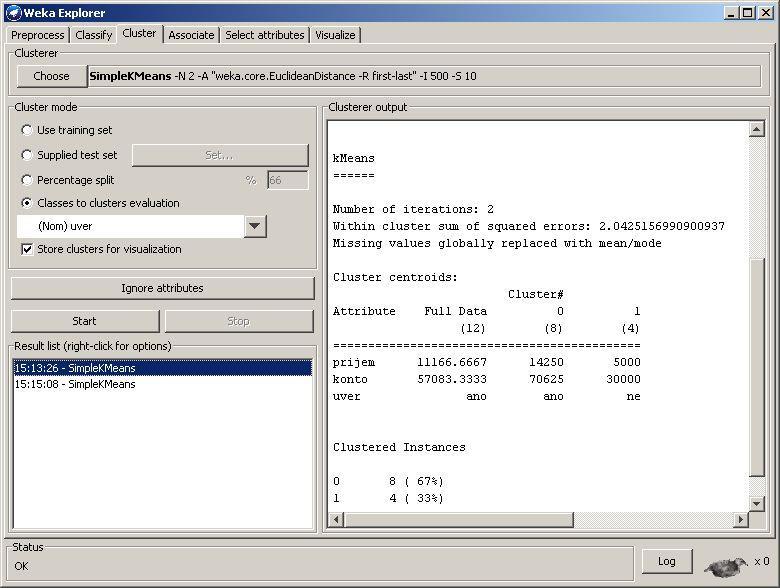Viewport: 780px width, 588px height.
Task: Click the cluster 1 konto value 30000
Action: click(623, 380)
